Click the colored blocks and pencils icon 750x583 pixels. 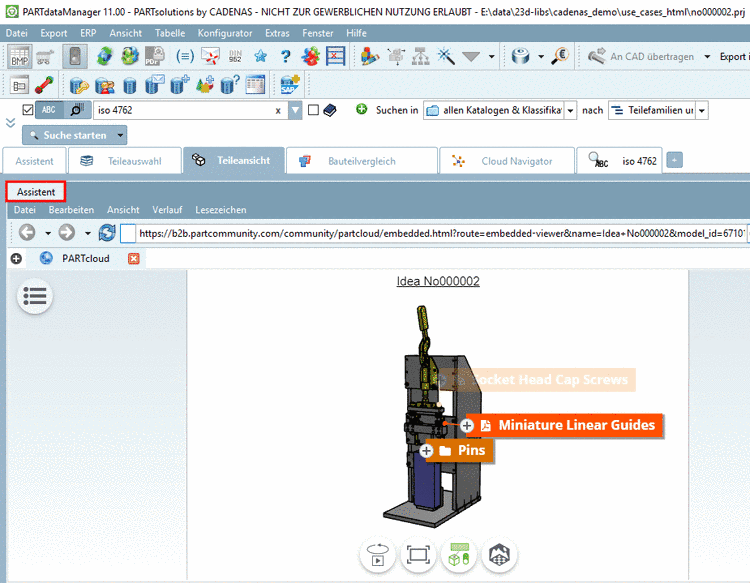pos(370,56)
